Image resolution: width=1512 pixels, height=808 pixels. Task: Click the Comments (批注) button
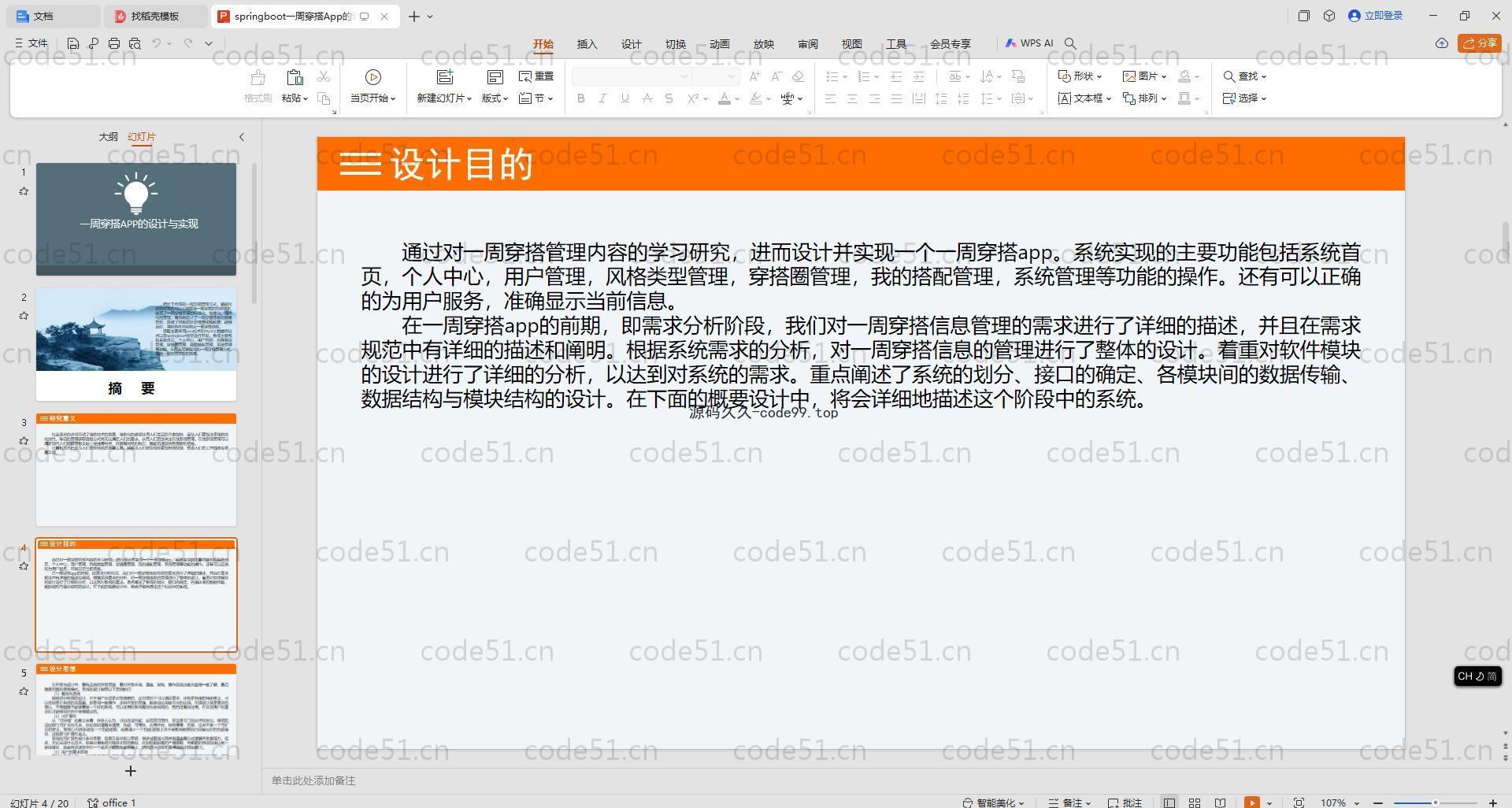[x=1125, y=802]
